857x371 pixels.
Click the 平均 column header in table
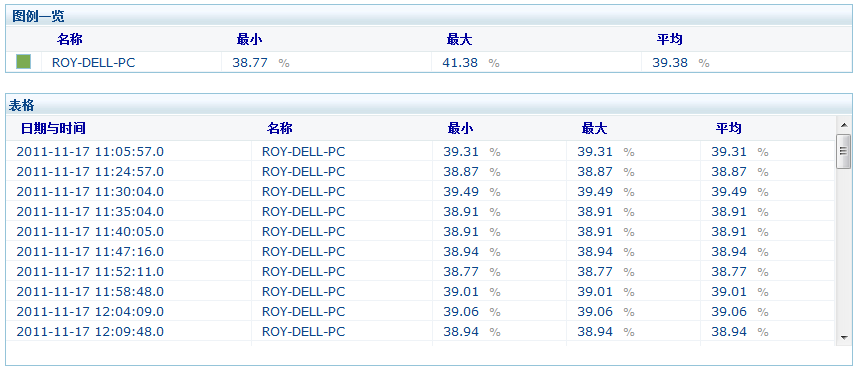(x=729, y=128)
